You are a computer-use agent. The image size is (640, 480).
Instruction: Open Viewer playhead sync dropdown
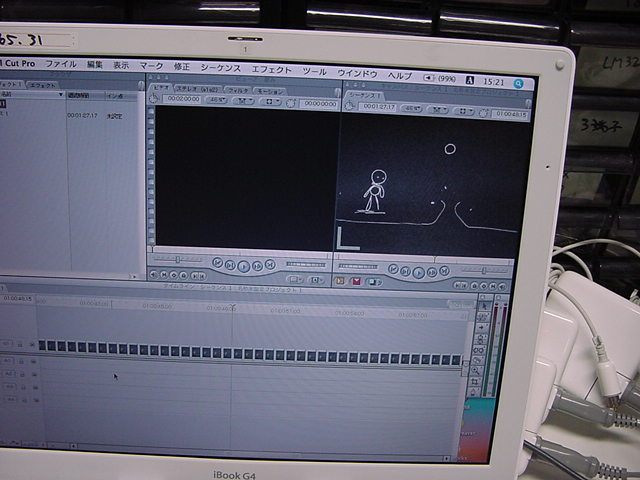[243, 101]
